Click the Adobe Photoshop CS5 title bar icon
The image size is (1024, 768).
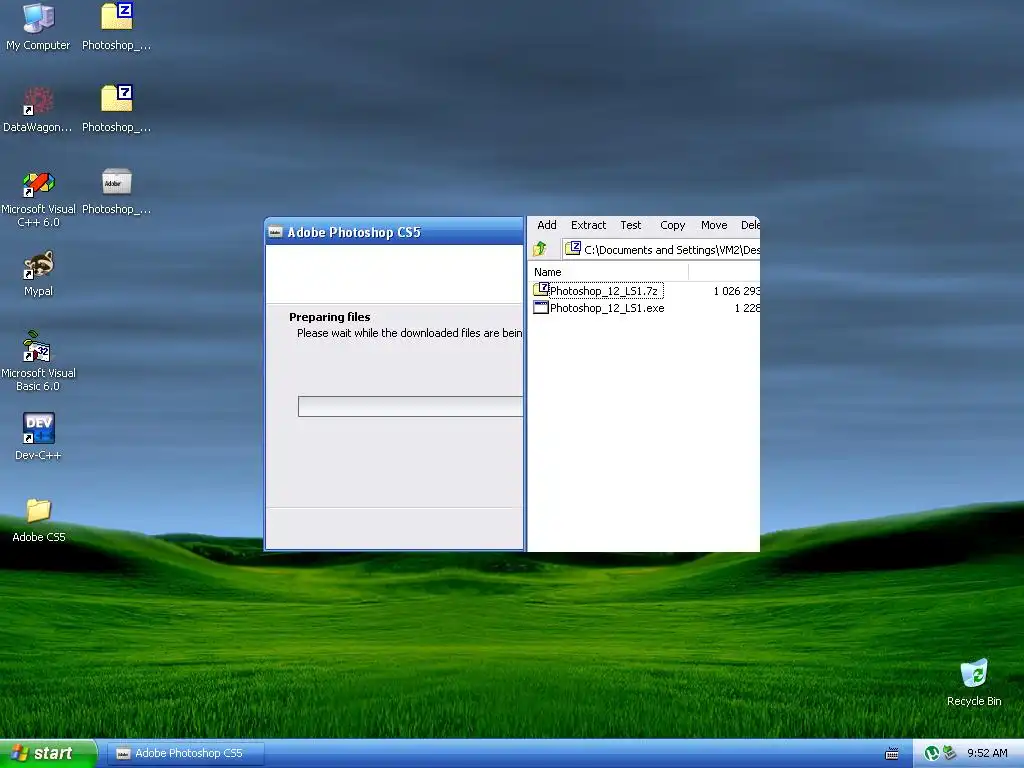pyautogui.click(x=276, y=232)
